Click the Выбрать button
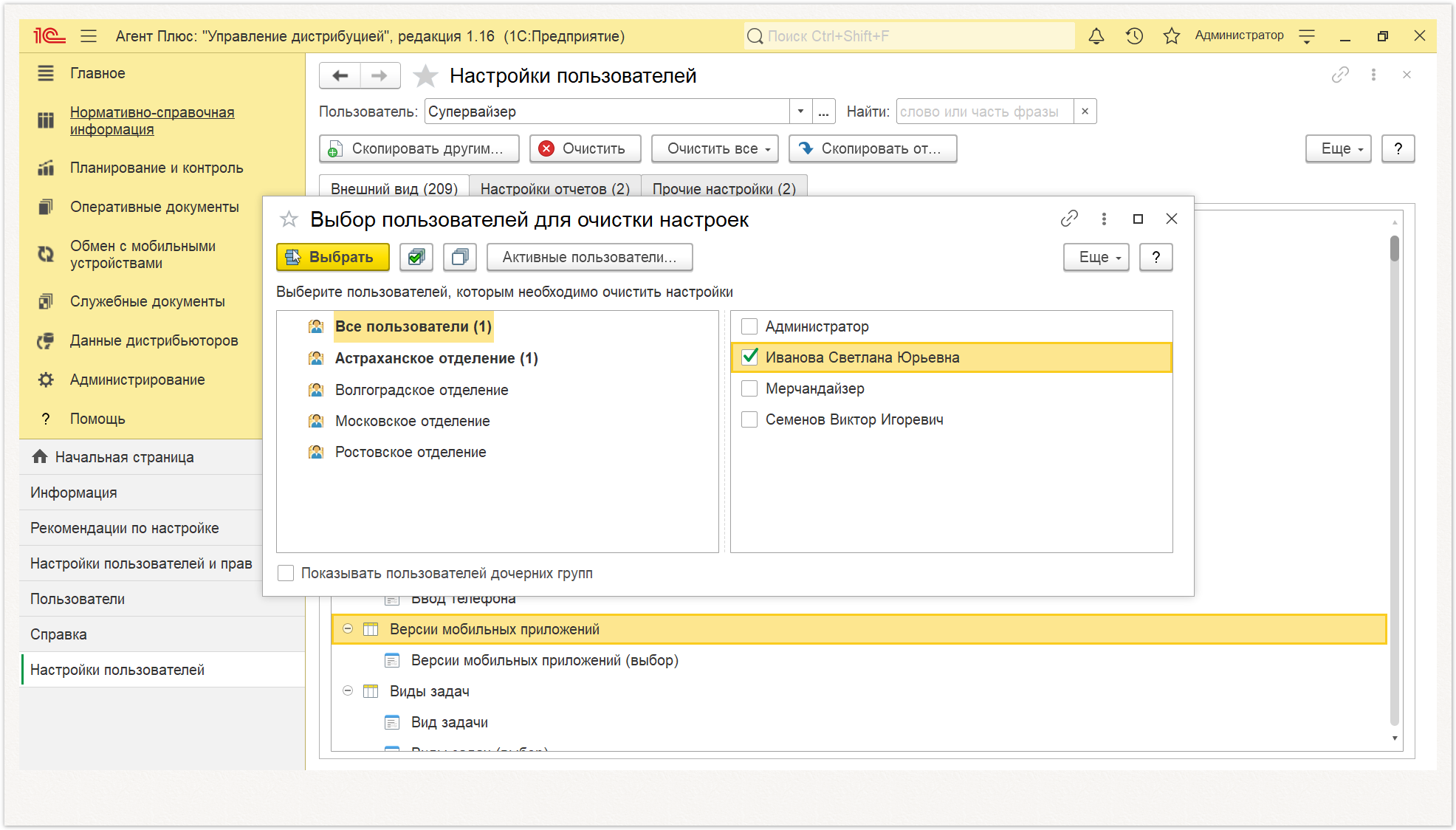Viewport: 1456px width, 830px height. pos(332,257)
